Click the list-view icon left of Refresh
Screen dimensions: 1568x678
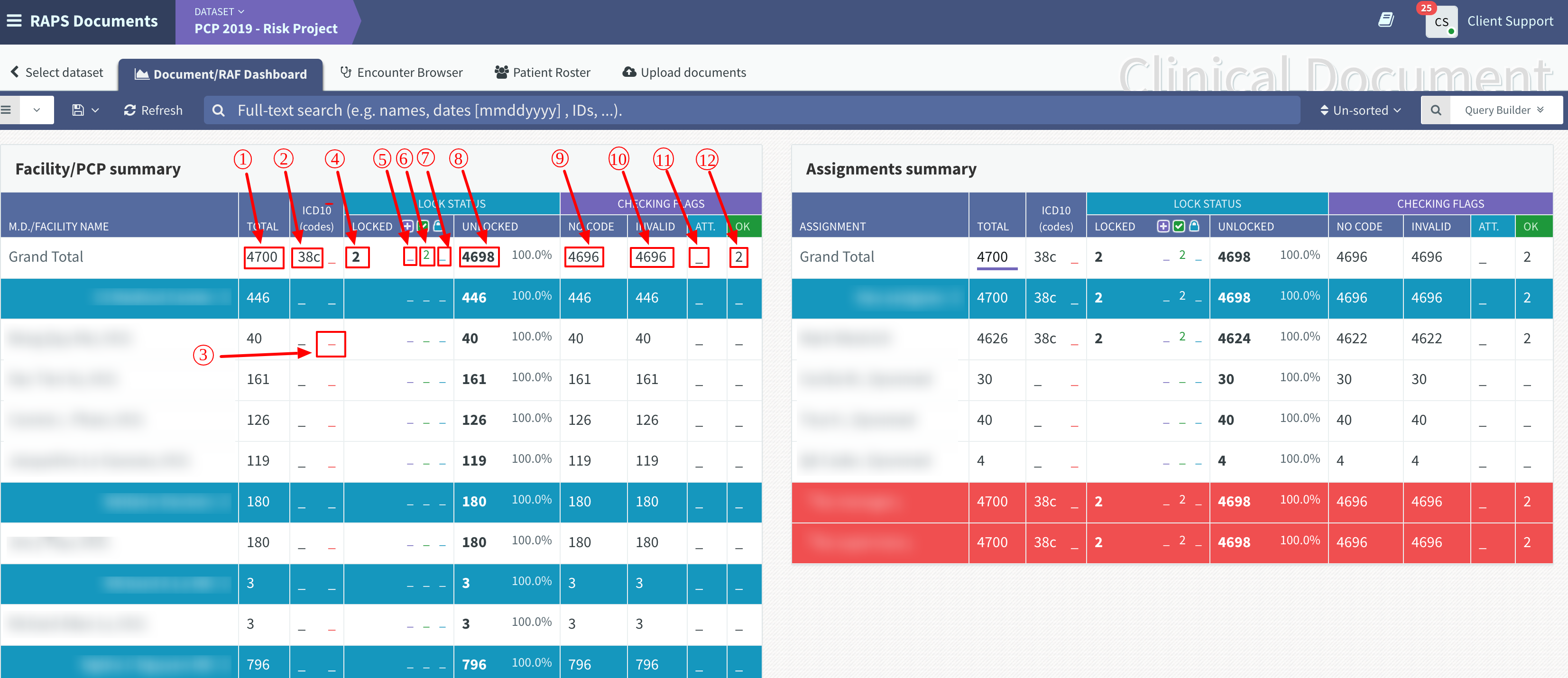coord(7,110)
